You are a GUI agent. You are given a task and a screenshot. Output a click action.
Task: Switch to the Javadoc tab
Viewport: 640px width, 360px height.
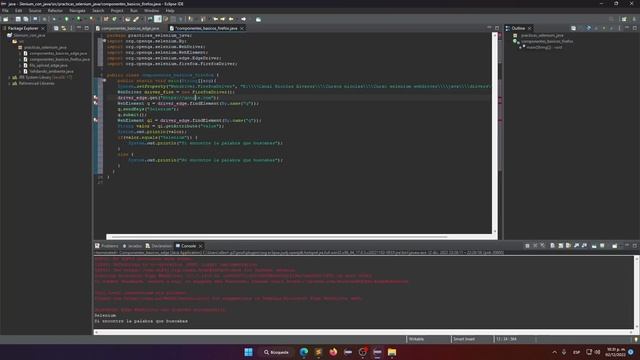(132, 246)
